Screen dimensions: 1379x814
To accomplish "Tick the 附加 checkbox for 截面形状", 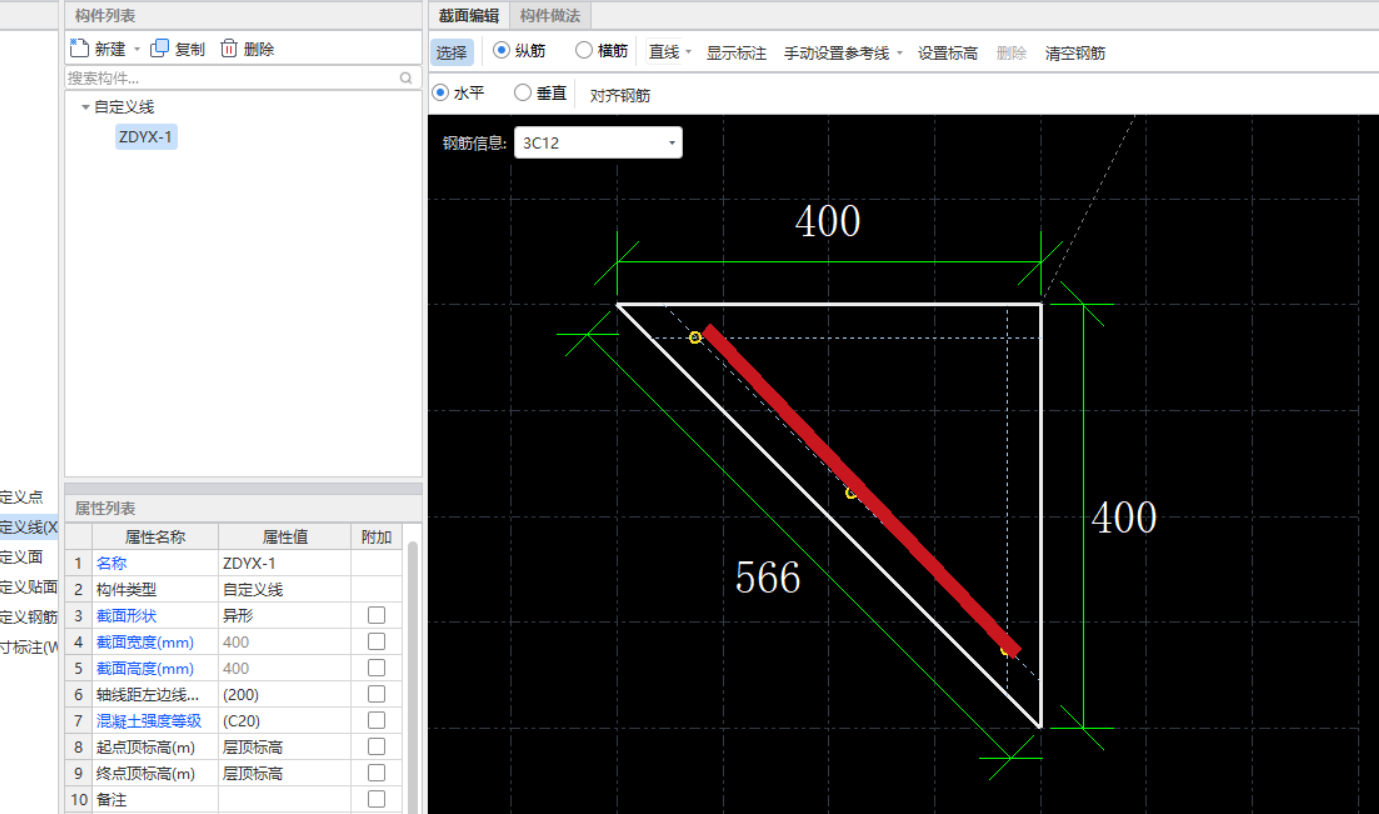I will (376, 615).
